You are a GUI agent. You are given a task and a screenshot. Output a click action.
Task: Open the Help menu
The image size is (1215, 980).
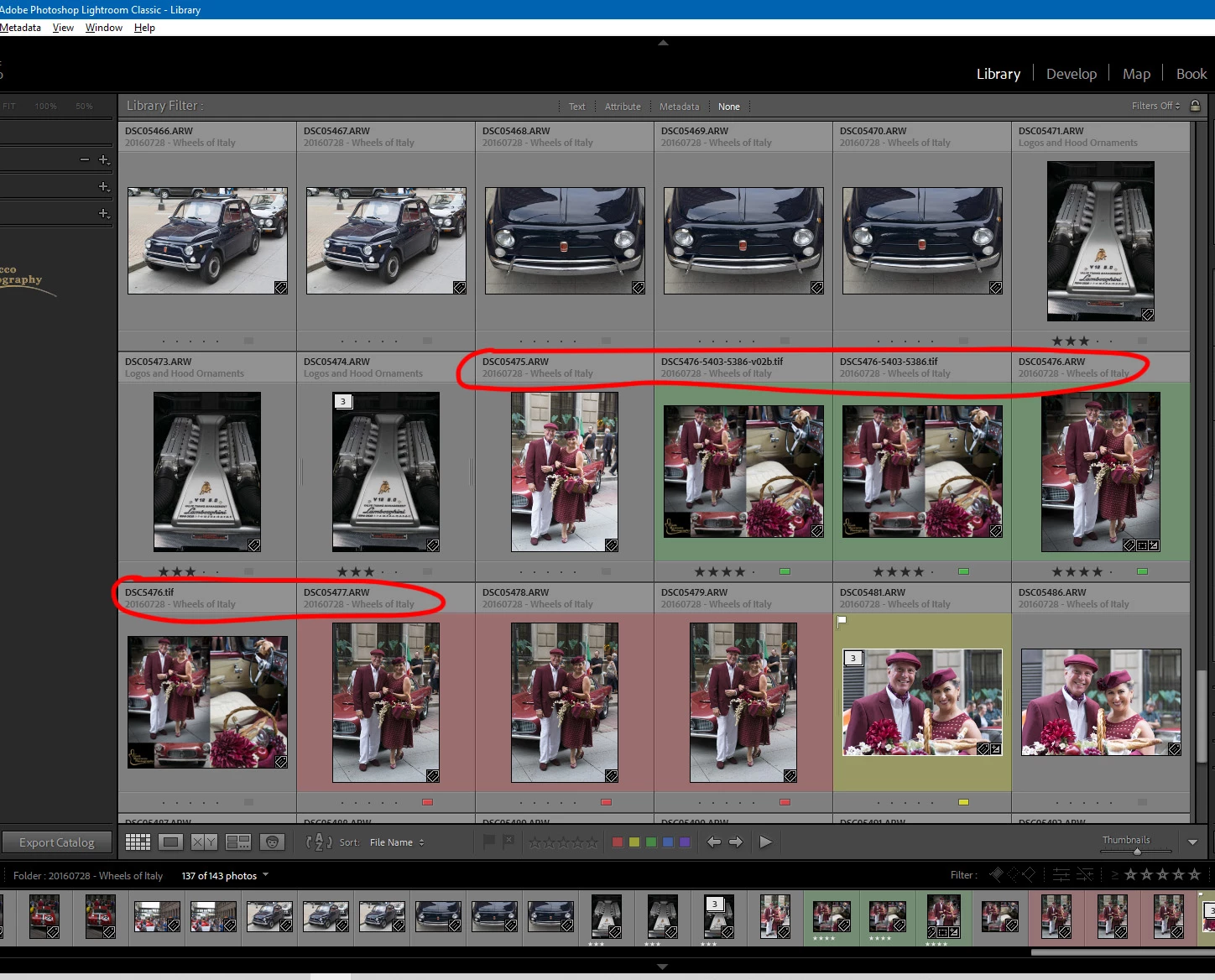point(144,28)
